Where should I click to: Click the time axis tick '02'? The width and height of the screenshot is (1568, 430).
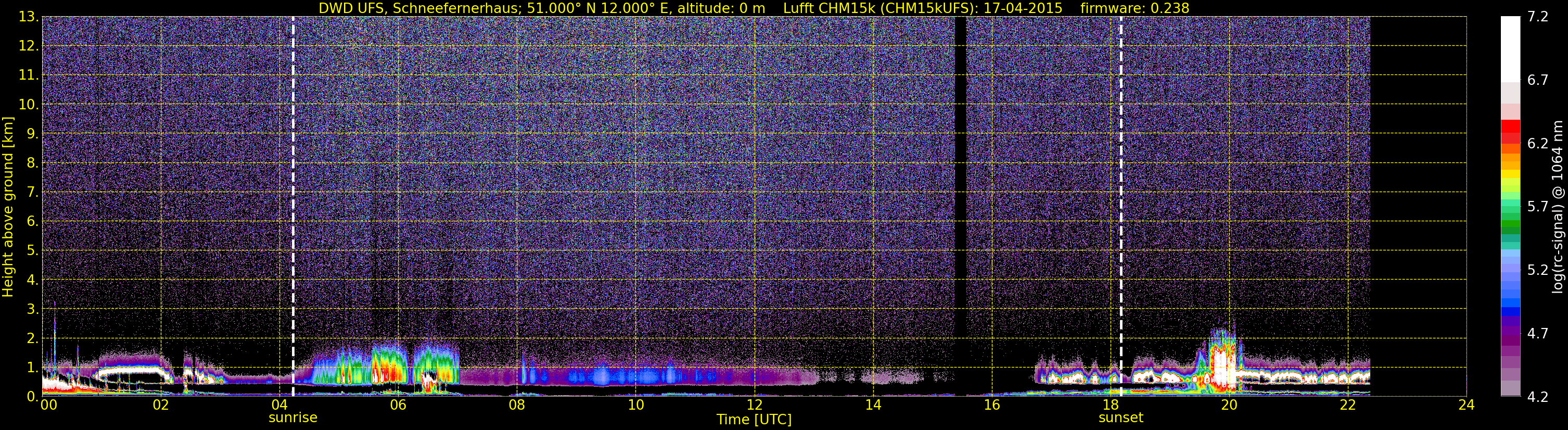160,406
